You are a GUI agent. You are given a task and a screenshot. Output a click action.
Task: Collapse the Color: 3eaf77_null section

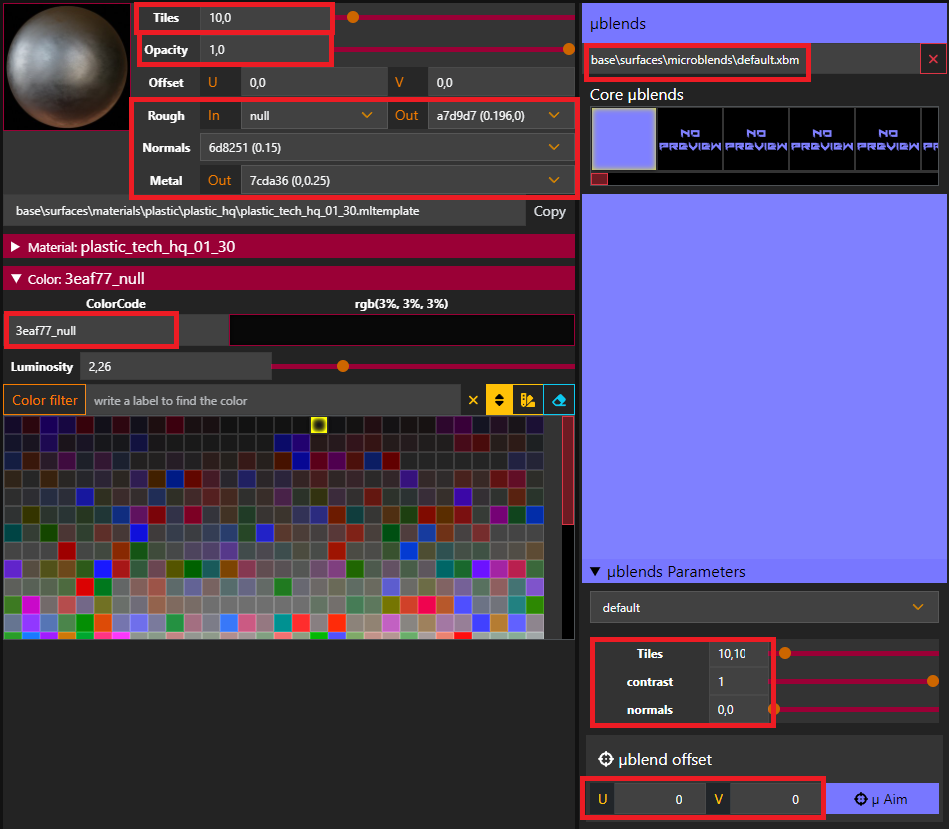[16, 279]
